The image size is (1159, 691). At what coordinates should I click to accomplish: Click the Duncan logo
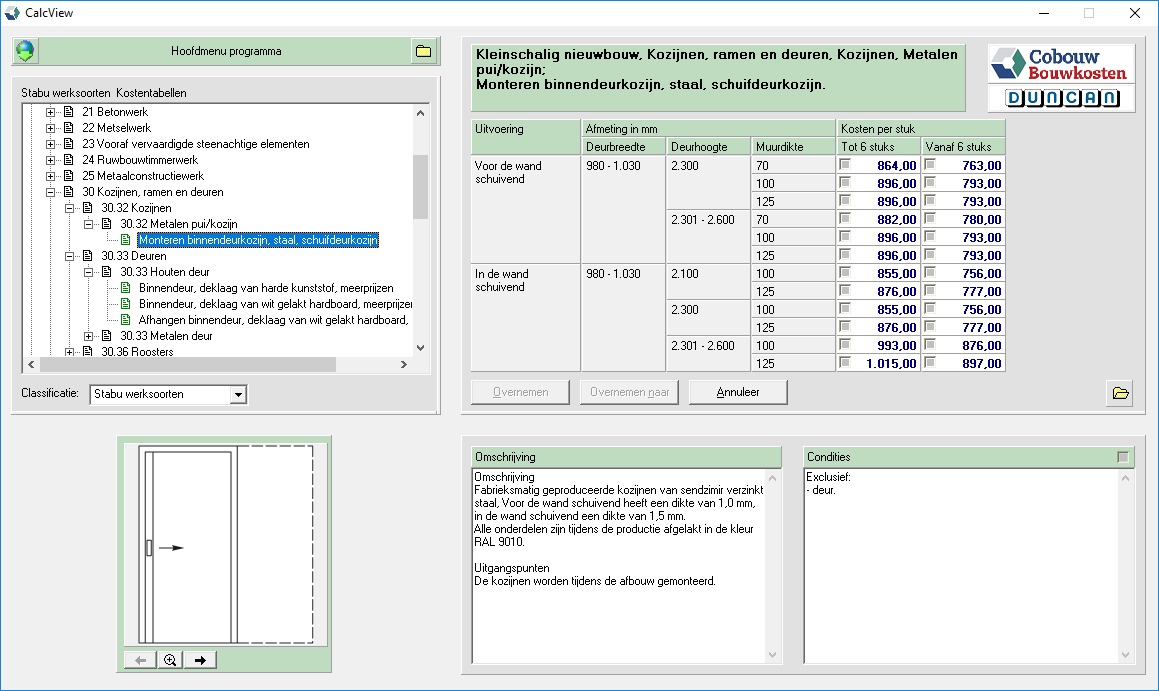click(1061, 98)
